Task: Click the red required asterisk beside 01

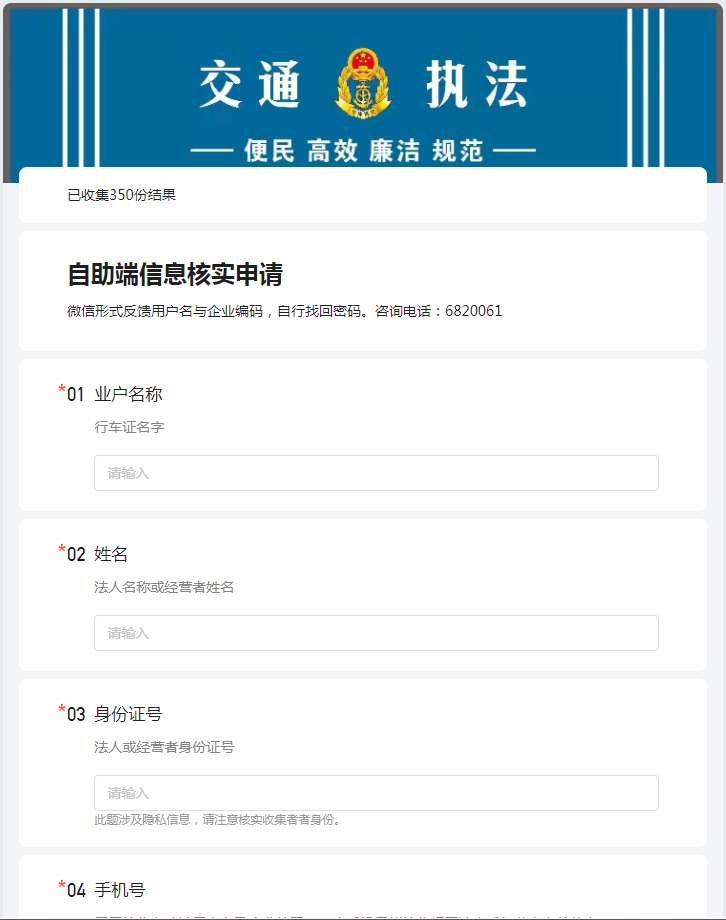Action: click(x=61, y=390)
